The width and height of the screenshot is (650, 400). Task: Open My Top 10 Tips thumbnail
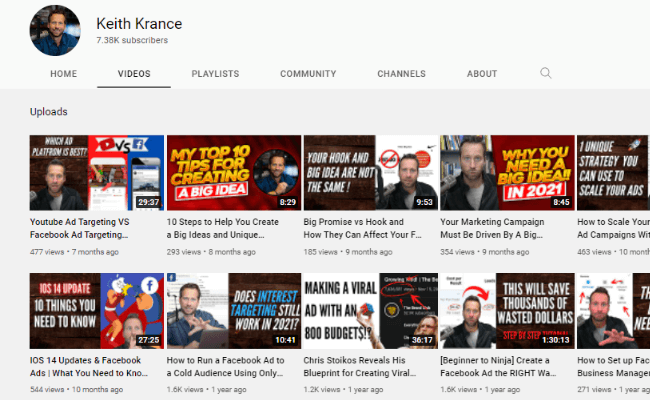click(234, 172)
